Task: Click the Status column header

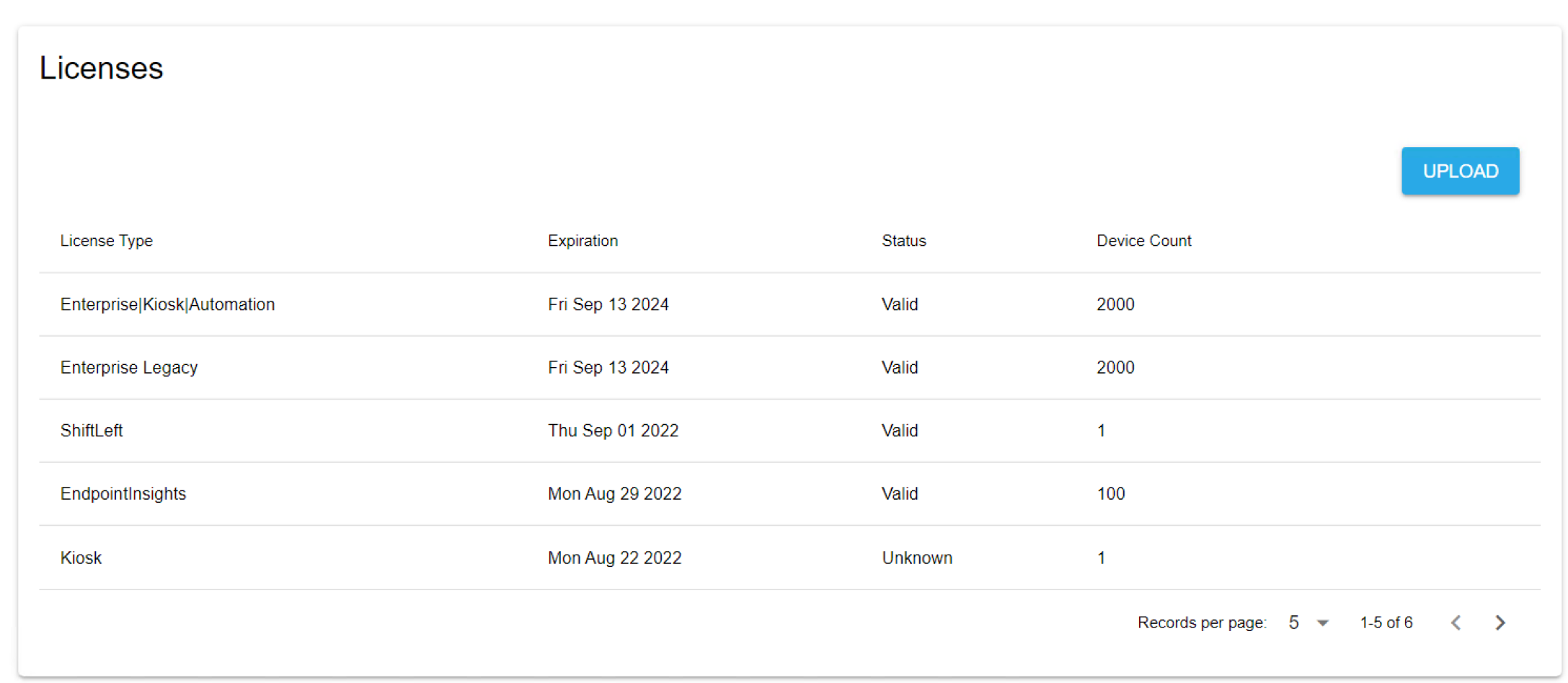Action: tap(903, 241)
